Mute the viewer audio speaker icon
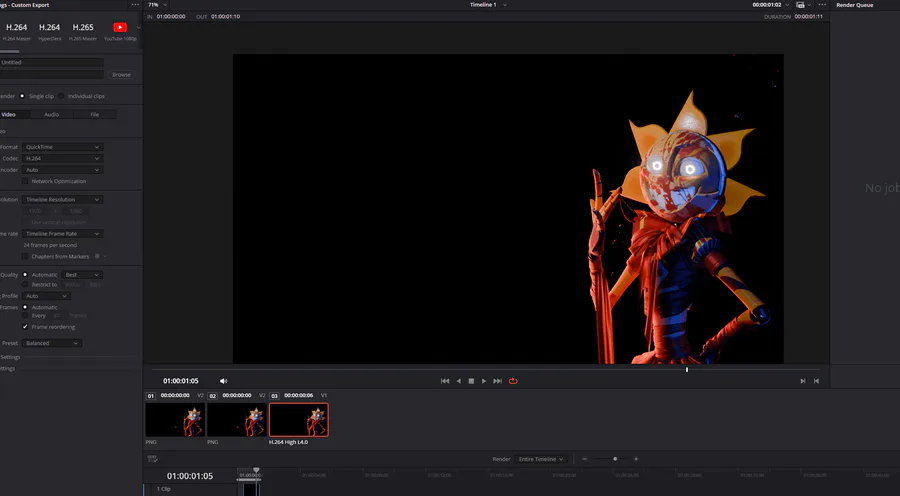Screen dimensions: 900x496 point(223,381)
